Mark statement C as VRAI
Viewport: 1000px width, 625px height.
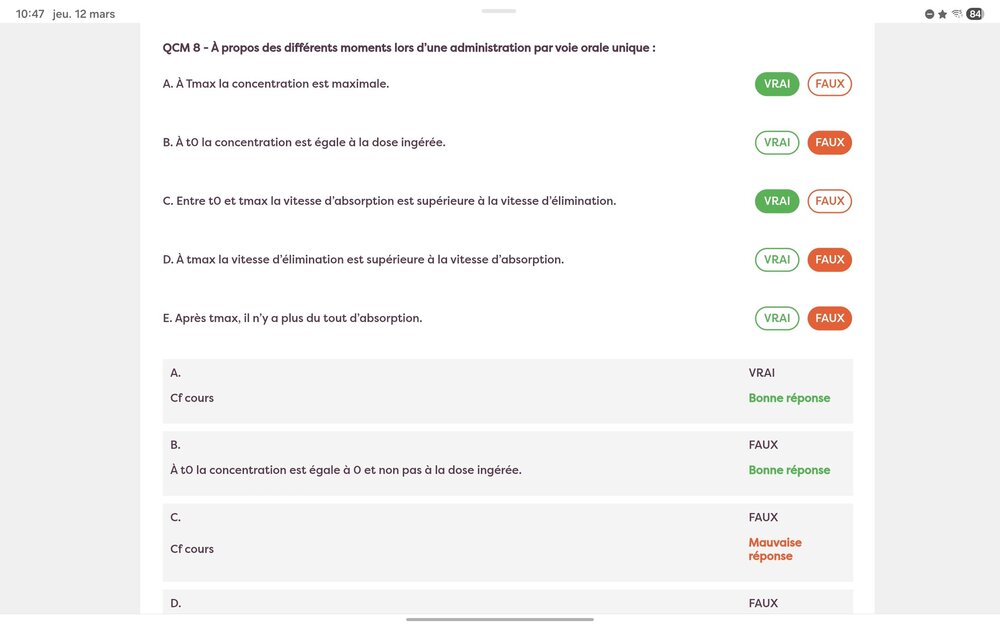pyautogui.click(x=777, y=200)
